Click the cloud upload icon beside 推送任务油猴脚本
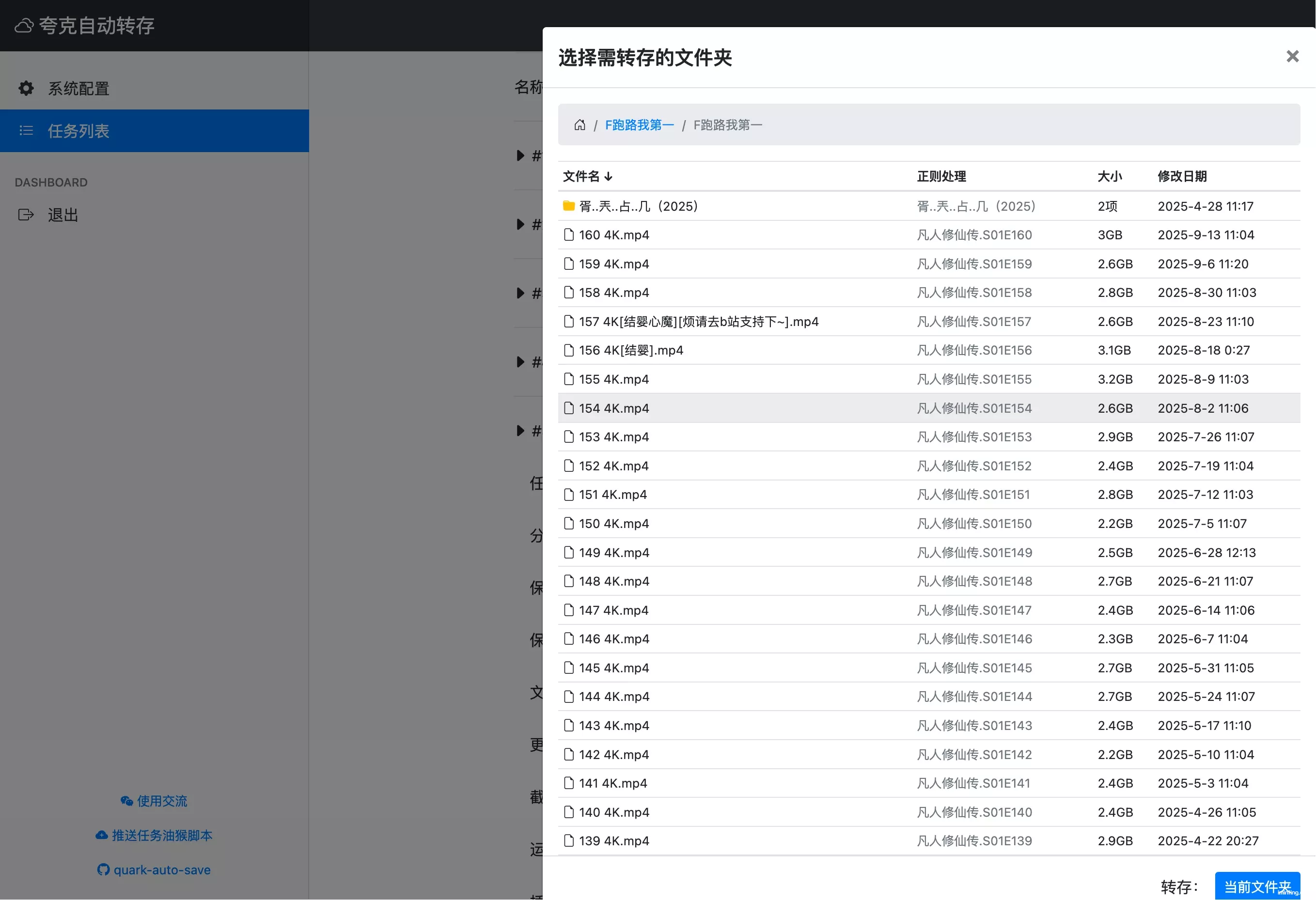Screen dimensions: 1316x900 [101, 835]
